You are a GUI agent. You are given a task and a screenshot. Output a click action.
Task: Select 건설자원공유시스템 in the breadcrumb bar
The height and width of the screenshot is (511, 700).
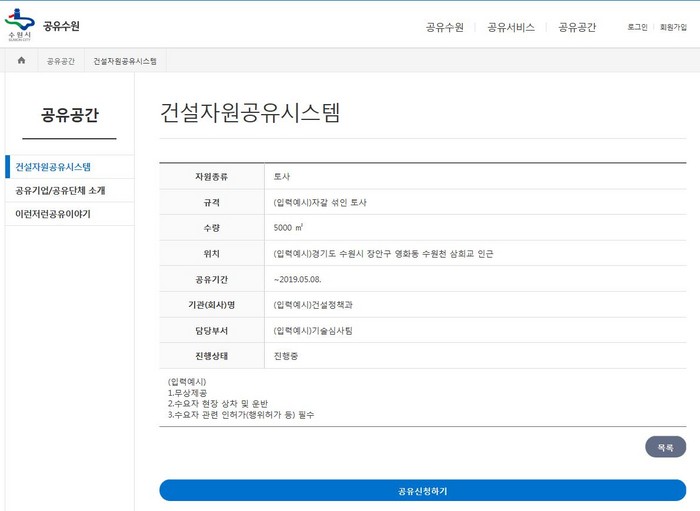125,61
